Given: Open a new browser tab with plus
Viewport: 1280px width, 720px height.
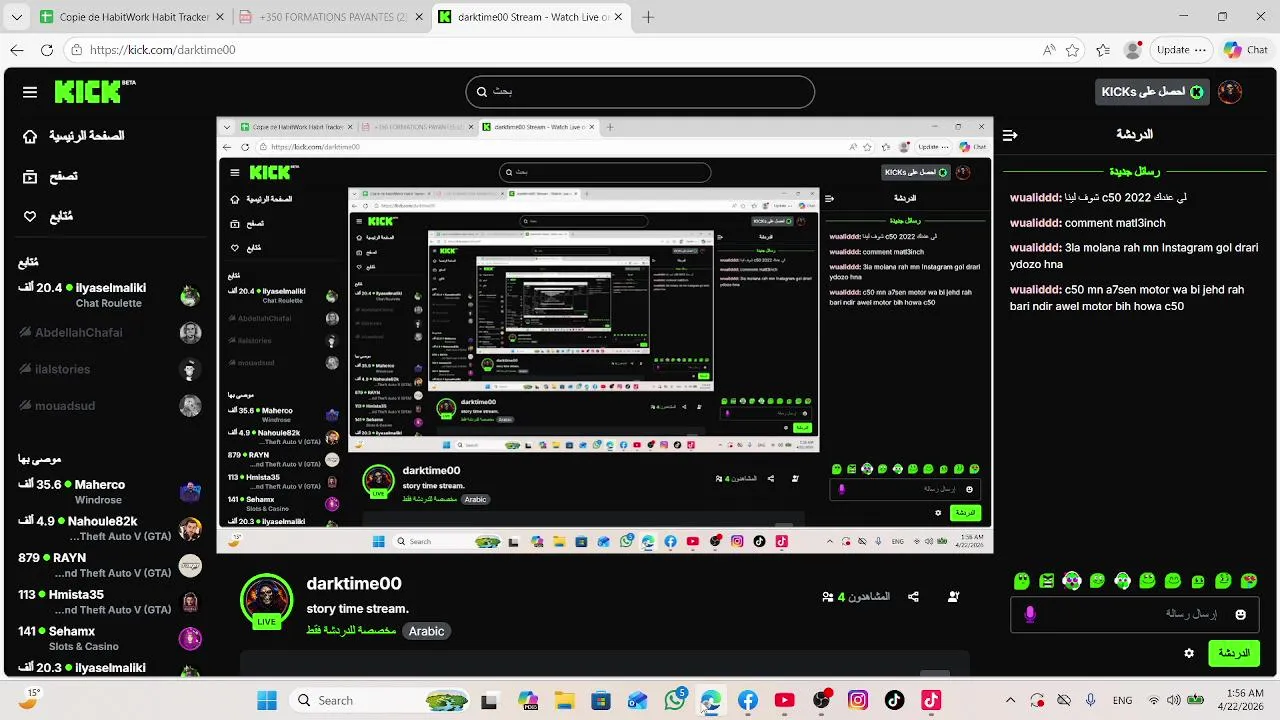Looking at the screenshot, I should click(649, 17).
